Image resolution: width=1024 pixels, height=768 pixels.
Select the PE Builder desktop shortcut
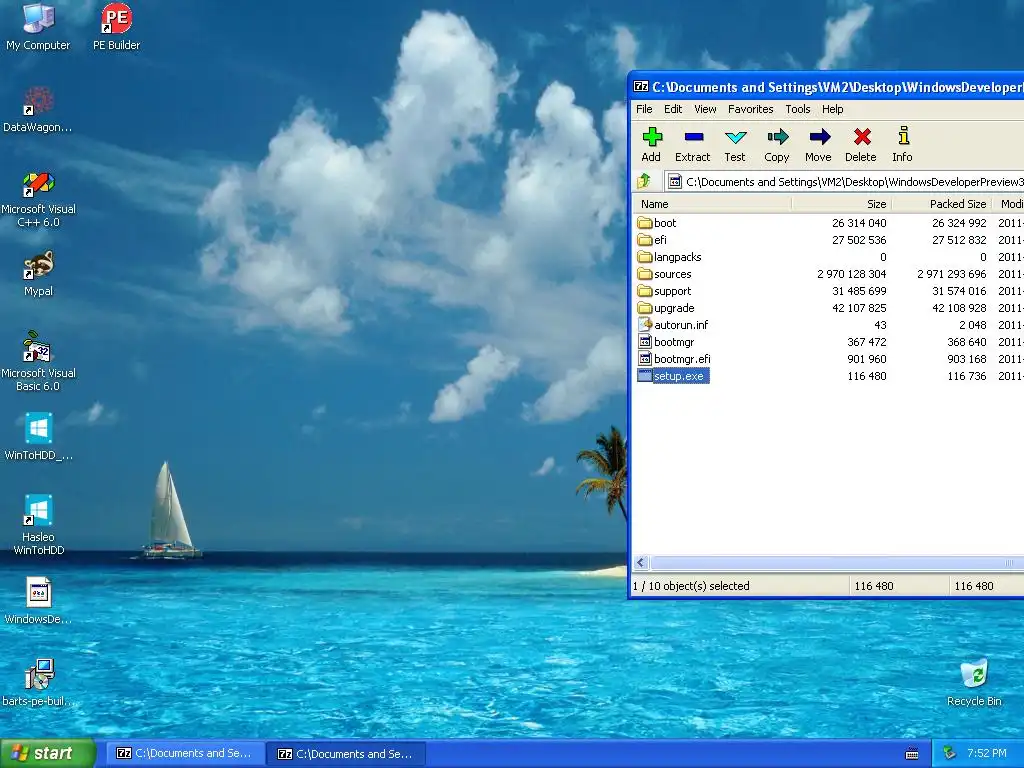coord(116,27)
